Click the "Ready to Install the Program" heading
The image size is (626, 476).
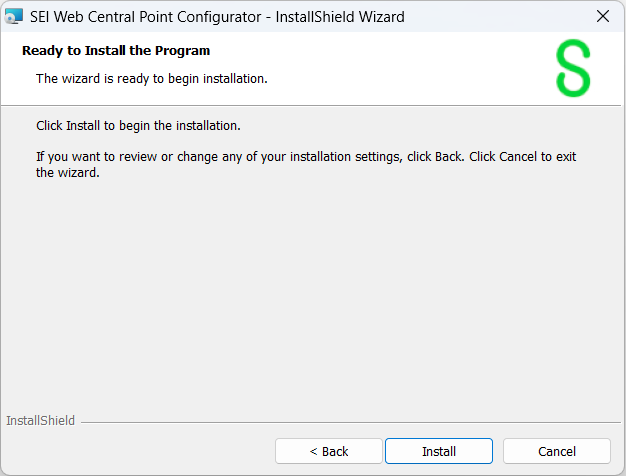click(x=116, y=50)
